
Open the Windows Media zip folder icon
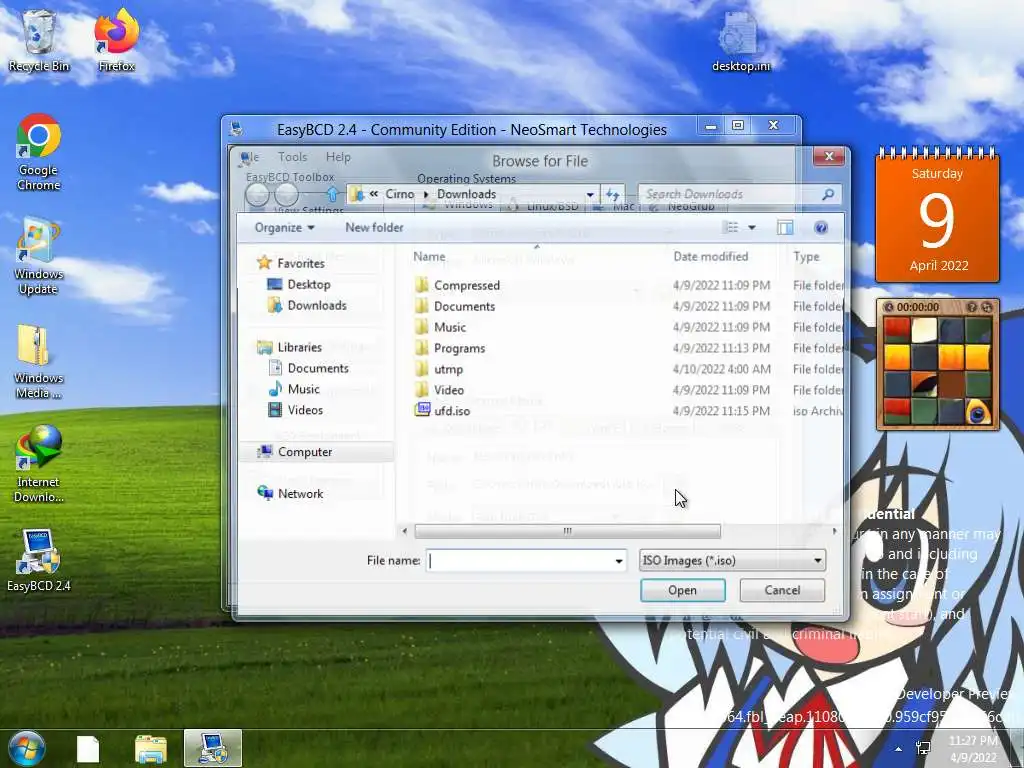click(x=39, y=360)
